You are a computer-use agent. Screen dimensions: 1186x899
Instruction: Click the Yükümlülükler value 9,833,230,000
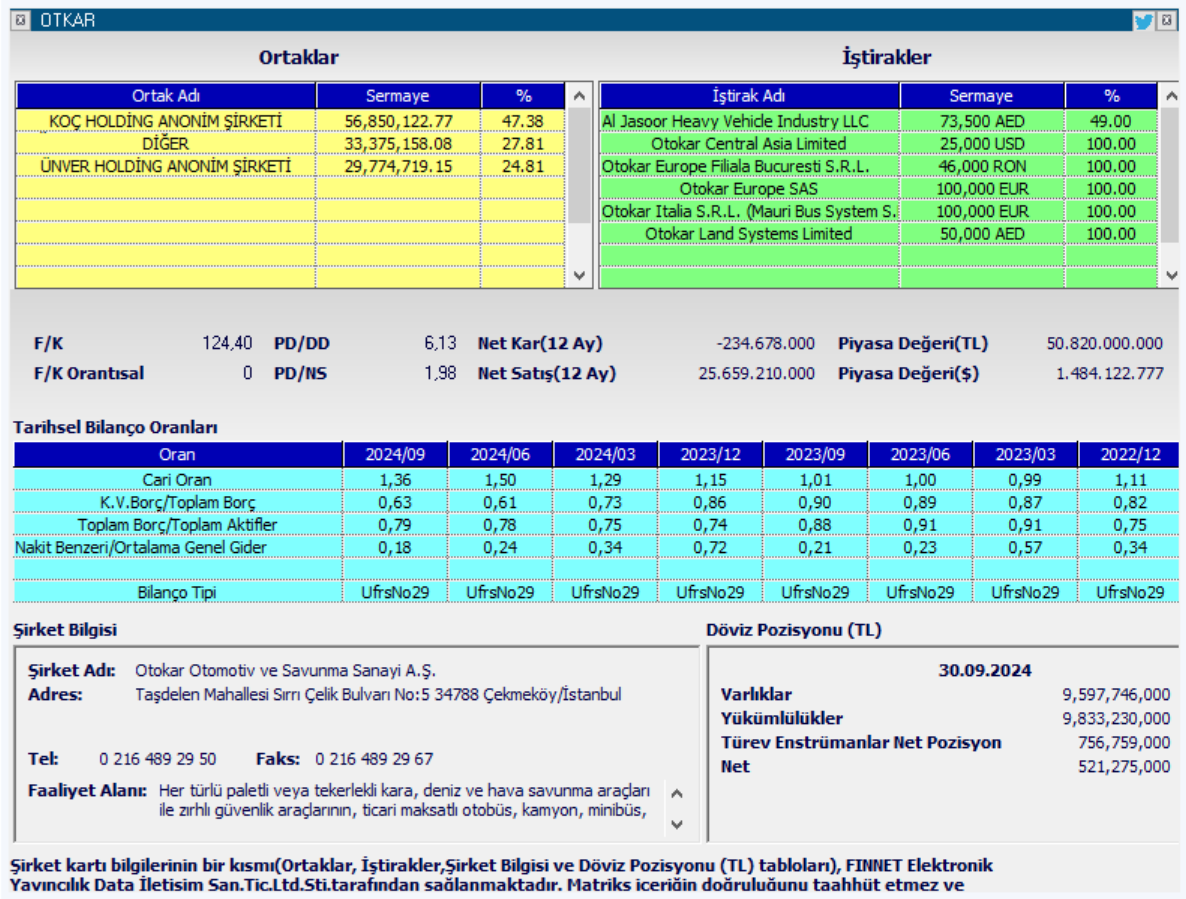coord(1116,718)
